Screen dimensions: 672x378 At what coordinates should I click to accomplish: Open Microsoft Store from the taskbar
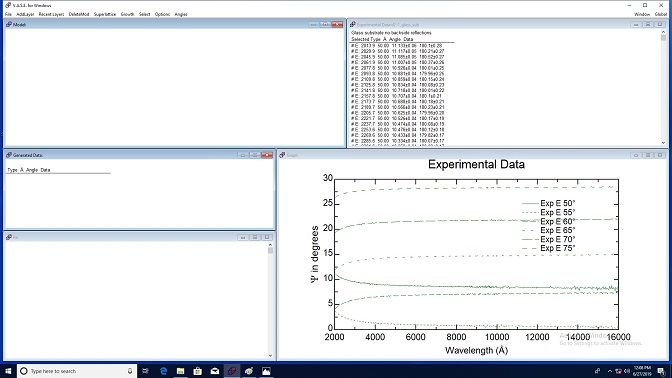(198, 371)
